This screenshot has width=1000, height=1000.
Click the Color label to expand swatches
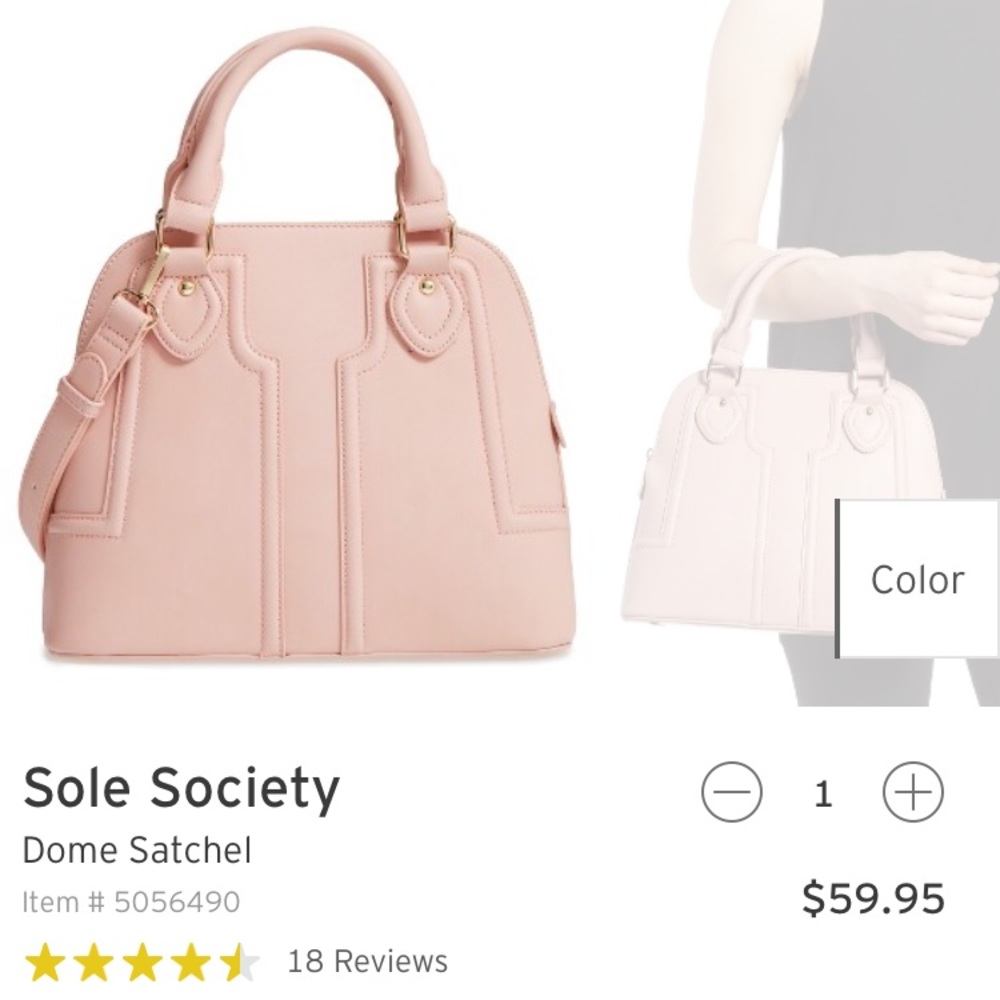916,578
